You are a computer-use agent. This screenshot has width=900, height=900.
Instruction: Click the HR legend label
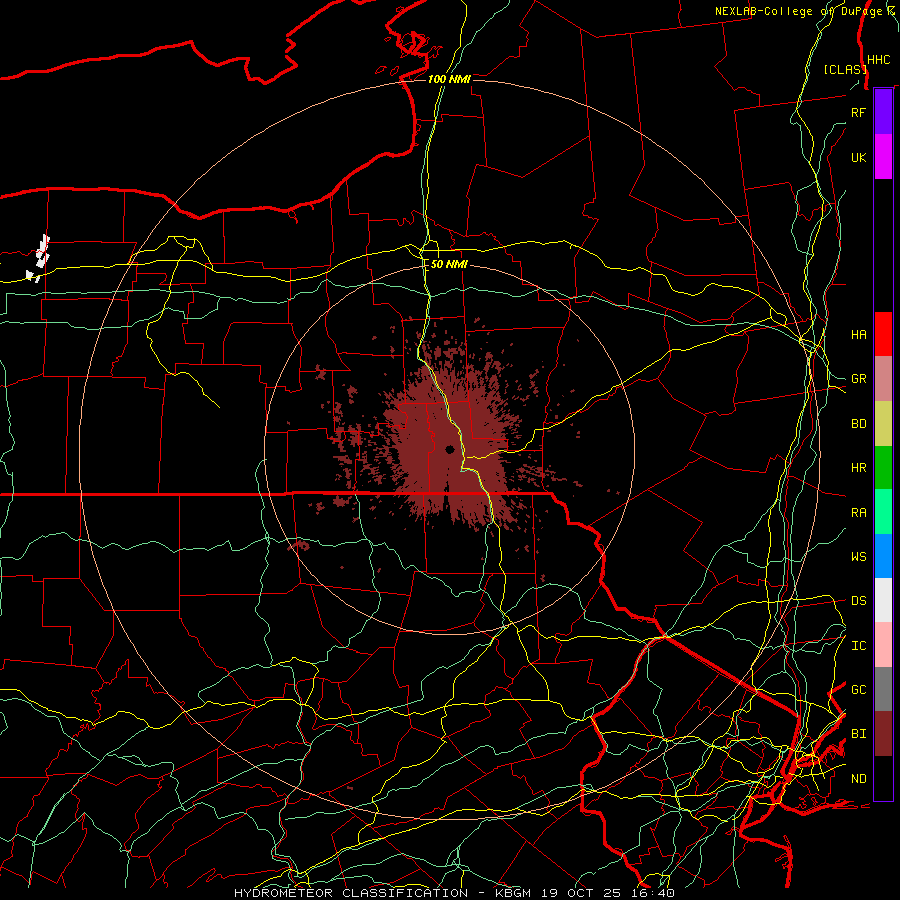(x=858, y=468)
